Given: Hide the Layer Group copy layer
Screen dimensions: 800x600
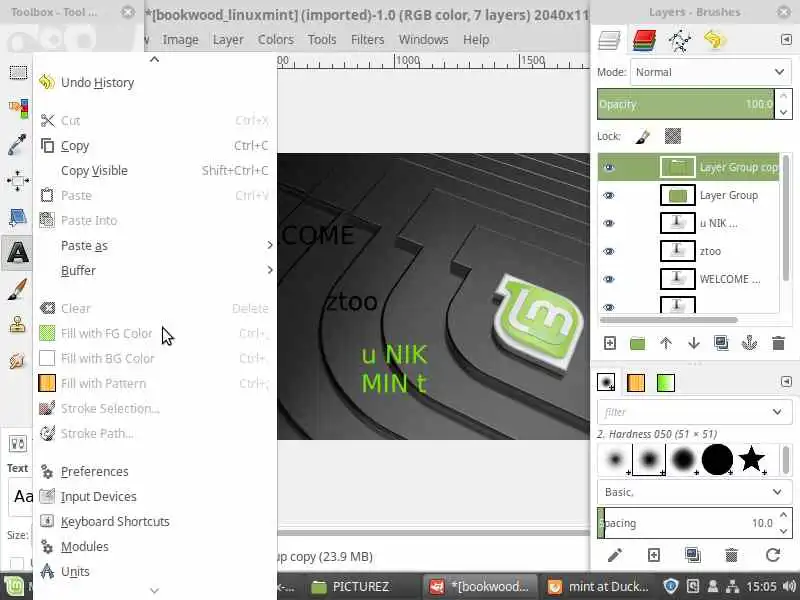Looking at the screenshot, I should coord(609,167).
